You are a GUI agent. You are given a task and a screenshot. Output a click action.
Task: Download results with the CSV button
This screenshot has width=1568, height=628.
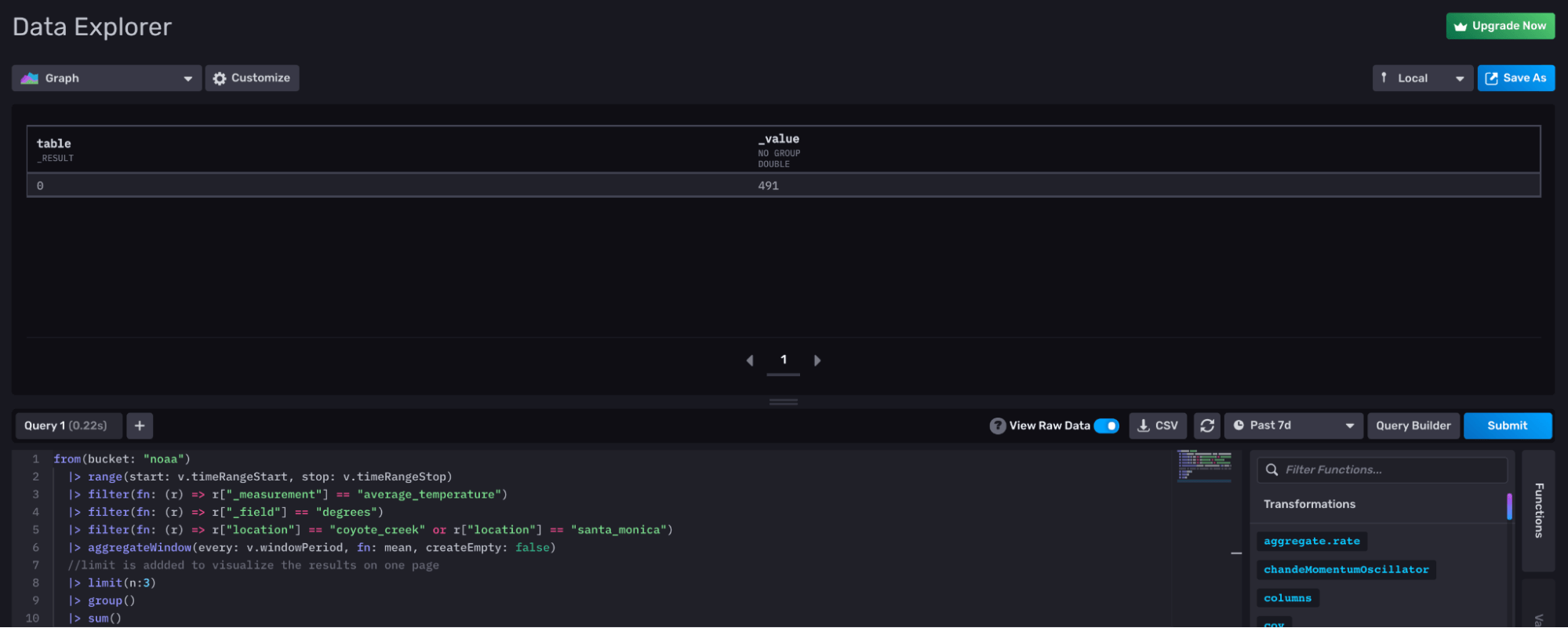[1158, 425]
